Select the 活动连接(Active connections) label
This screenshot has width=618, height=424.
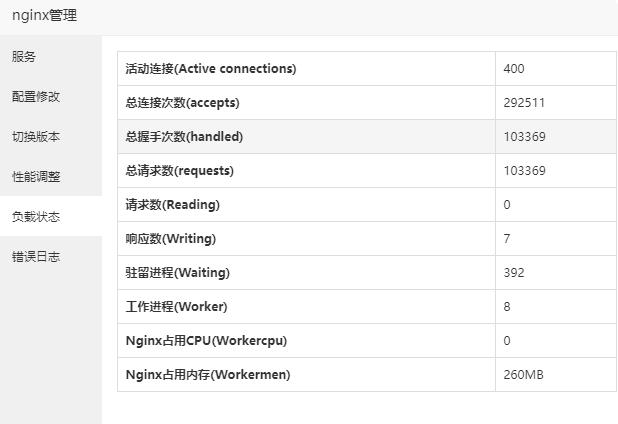(x=211, y=69)
